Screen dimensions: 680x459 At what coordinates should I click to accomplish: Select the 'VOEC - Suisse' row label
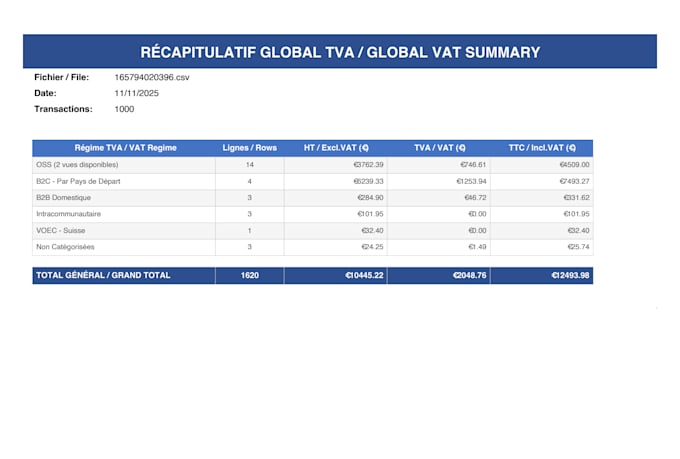point(61,230)
